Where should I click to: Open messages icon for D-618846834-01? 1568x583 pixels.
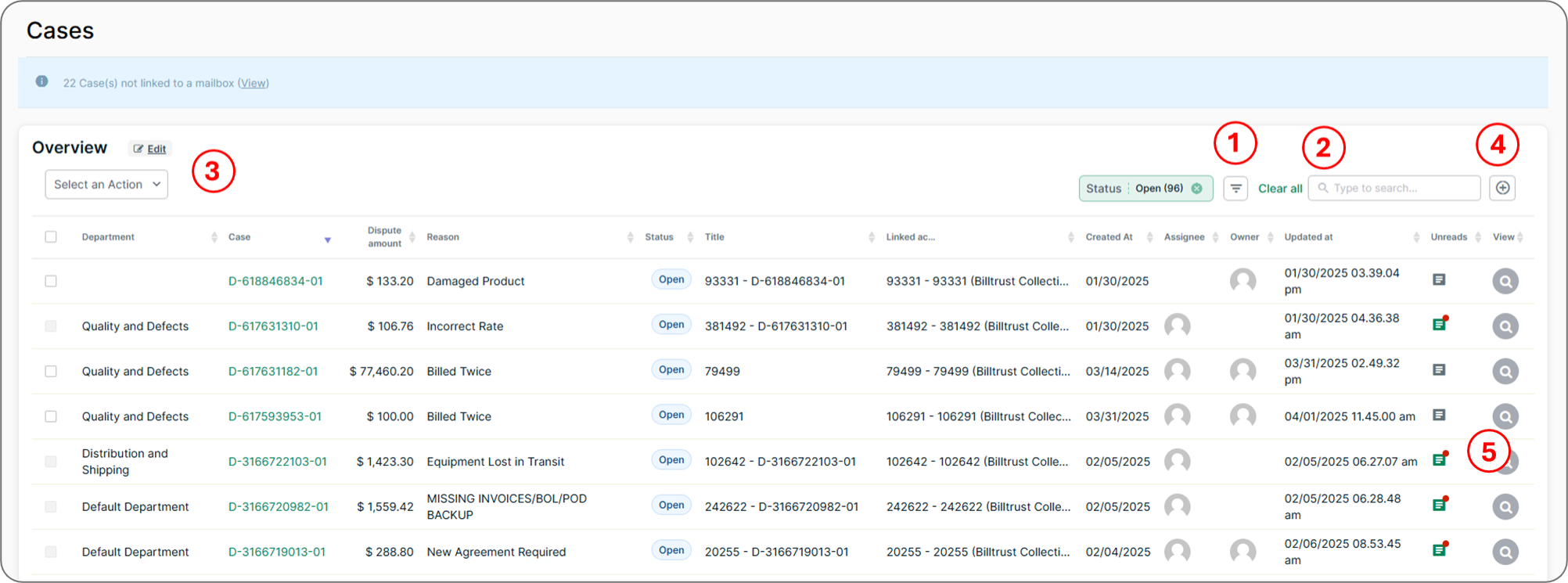coord(1439,279)
